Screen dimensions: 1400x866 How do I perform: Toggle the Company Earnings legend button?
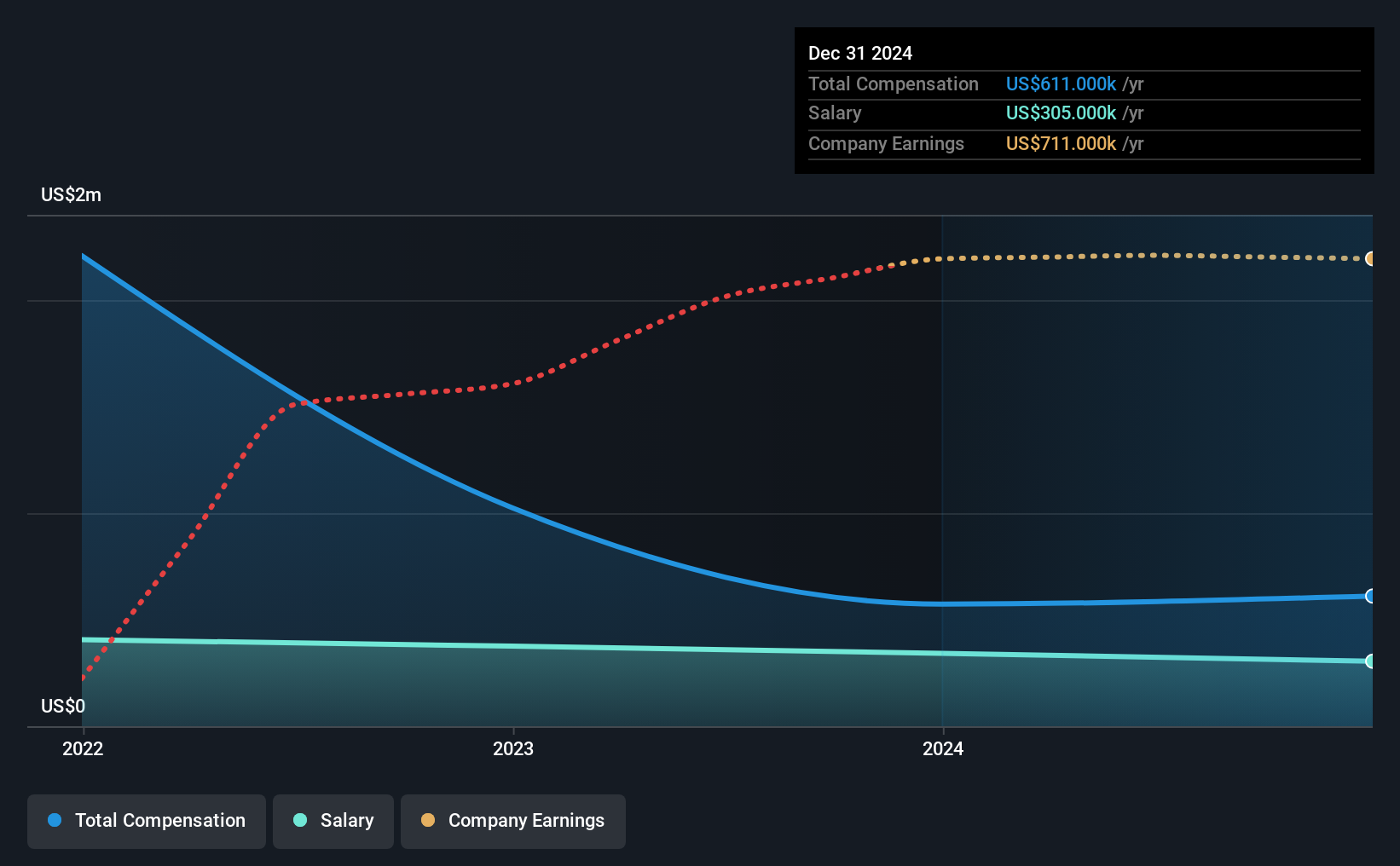pyautogui.click(x=513, y=821)
